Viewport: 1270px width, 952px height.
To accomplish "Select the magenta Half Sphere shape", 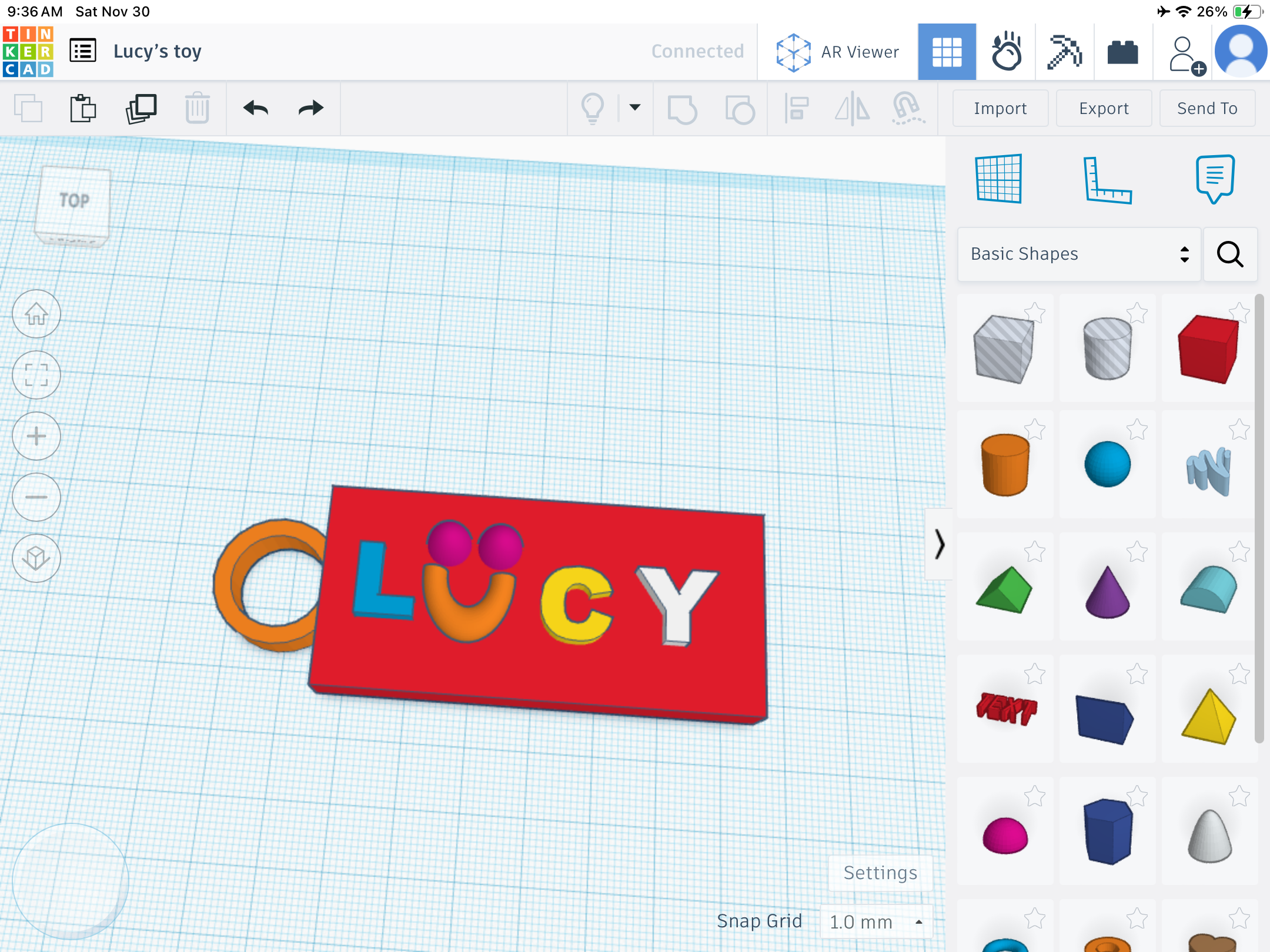I will coord(1004,834).
